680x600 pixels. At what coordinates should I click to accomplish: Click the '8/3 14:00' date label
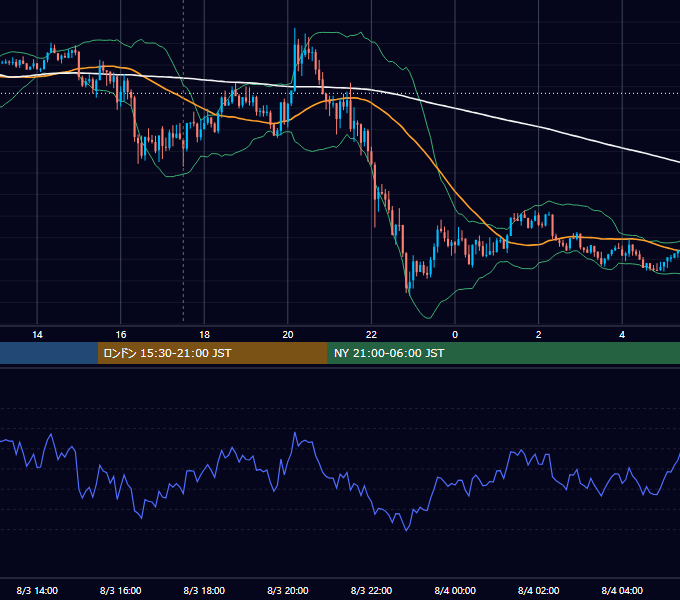click(x=37, y=590)
